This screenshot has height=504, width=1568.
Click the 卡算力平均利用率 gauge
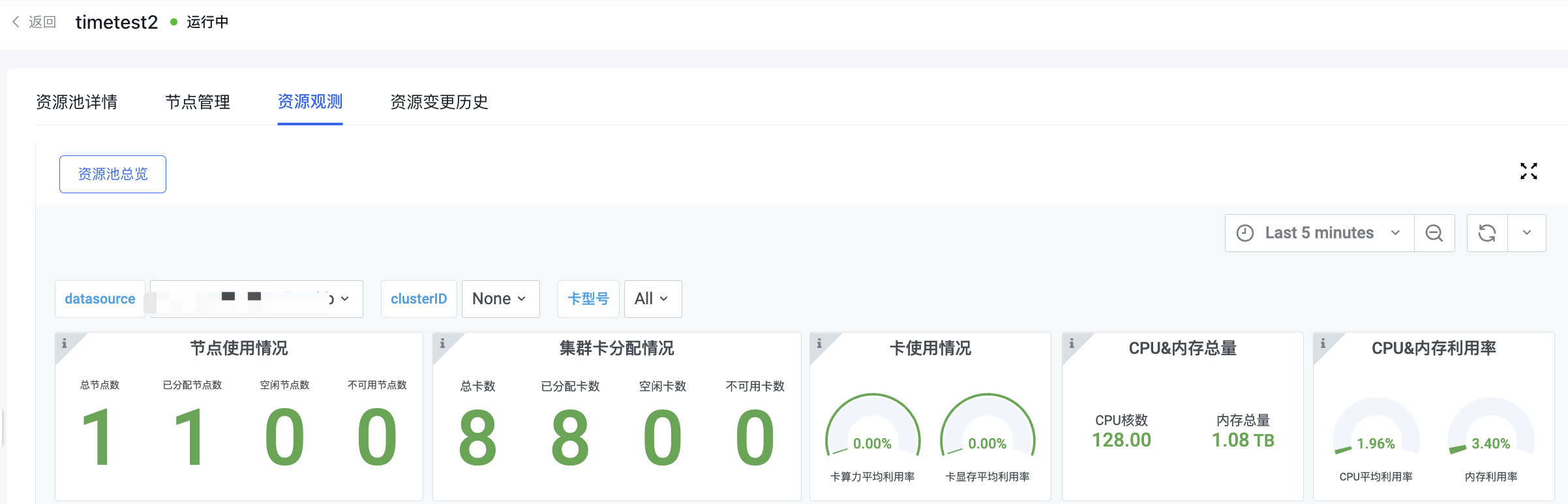pos(873,426)
